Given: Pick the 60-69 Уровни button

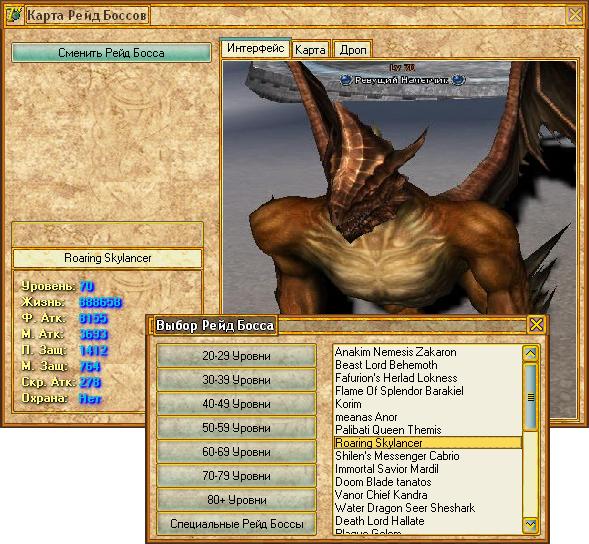Looking at the screenshot, I should [x=236, y=452].
